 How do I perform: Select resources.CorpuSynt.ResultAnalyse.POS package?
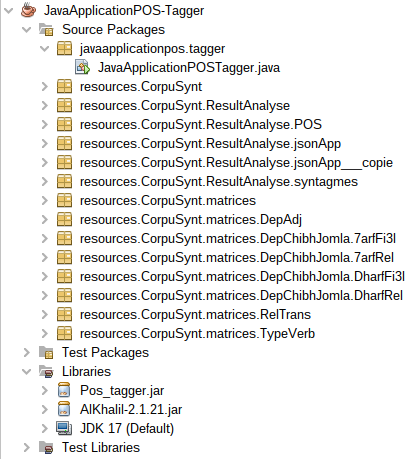[x=201, y=125]
